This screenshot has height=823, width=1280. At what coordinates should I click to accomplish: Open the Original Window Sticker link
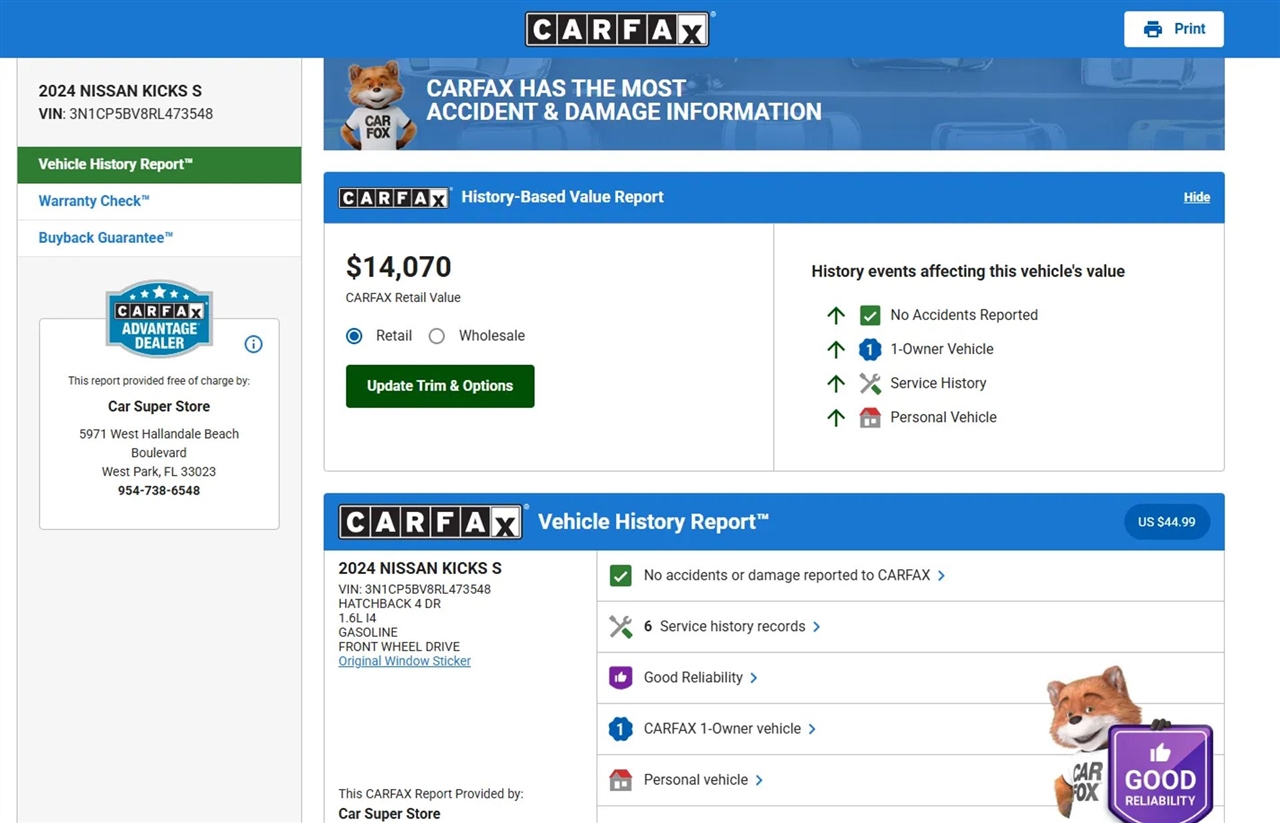[x=404, y=661]
